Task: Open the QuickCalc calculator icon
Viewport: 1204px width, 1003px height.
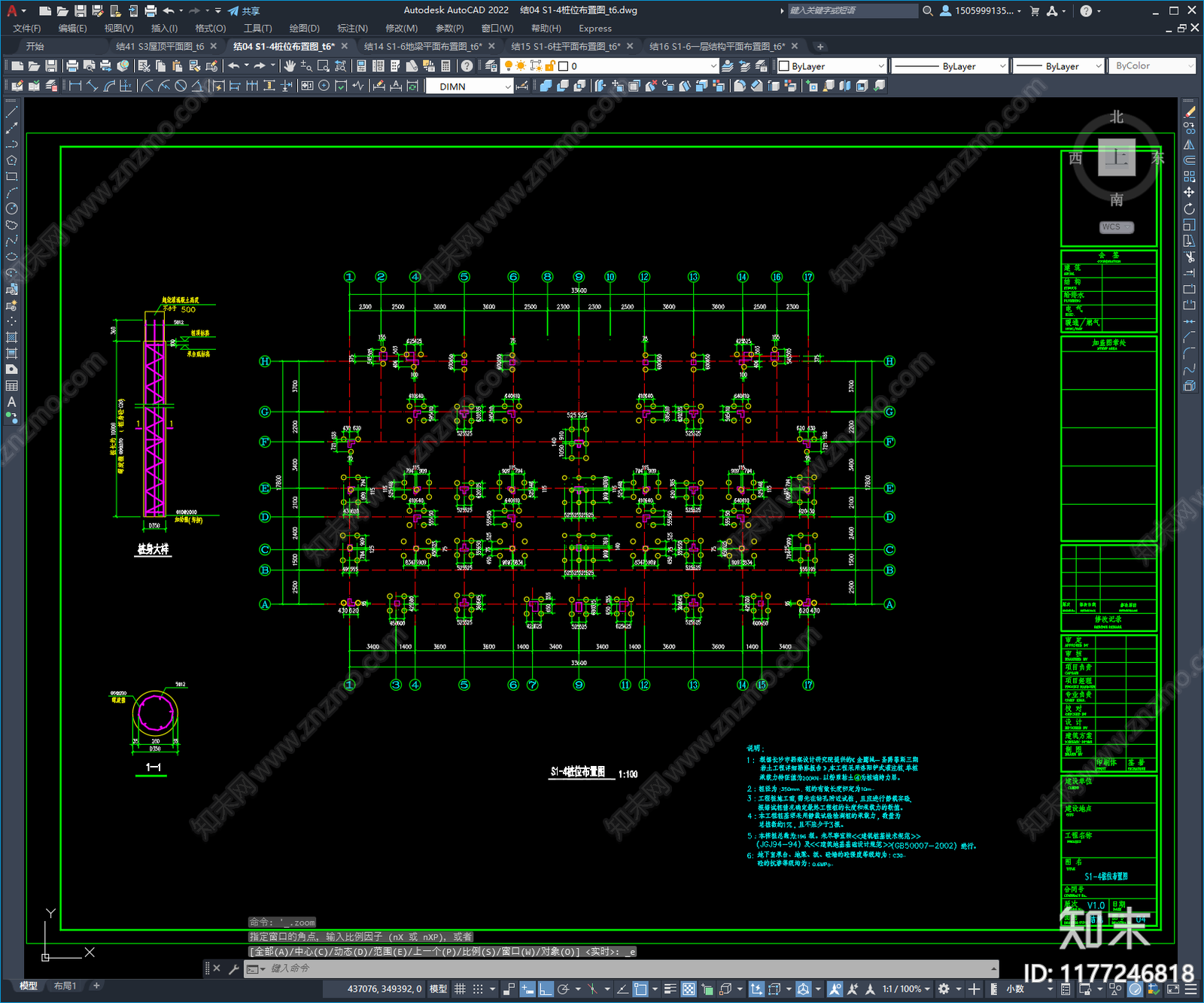Action: (445, 66)
